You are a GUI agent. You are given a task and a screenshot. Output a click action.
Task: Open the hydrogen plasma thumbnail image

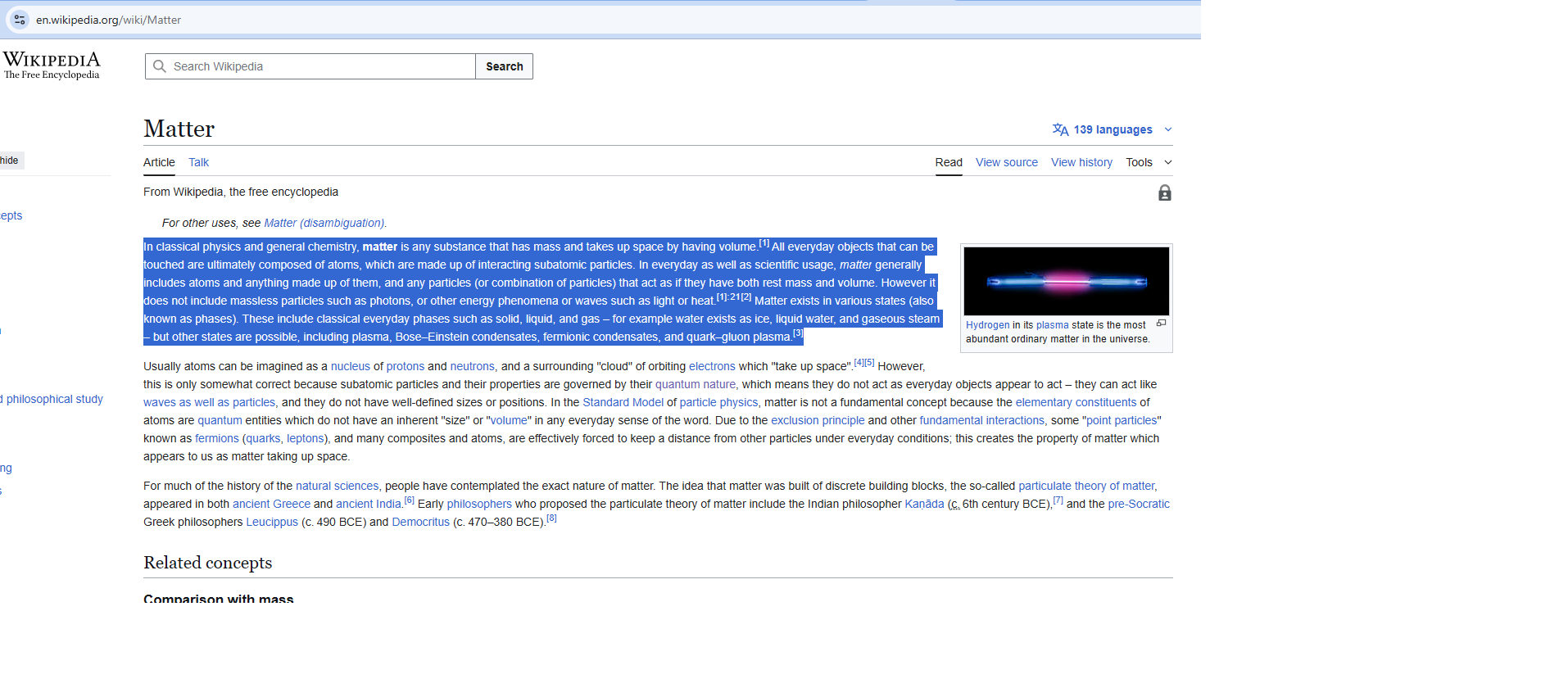1067,281
